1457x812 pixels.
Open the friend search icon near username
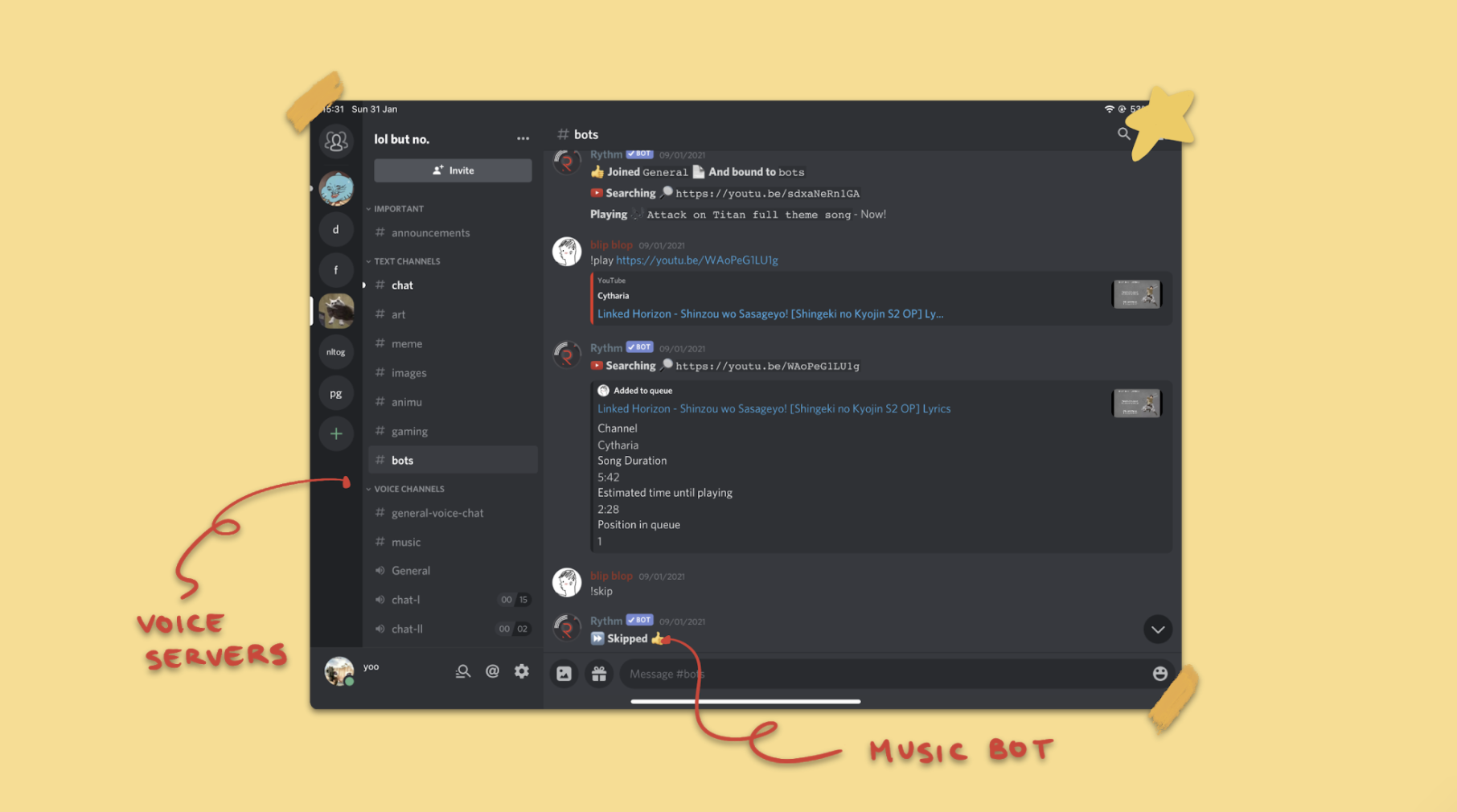[x=462, y=671]
